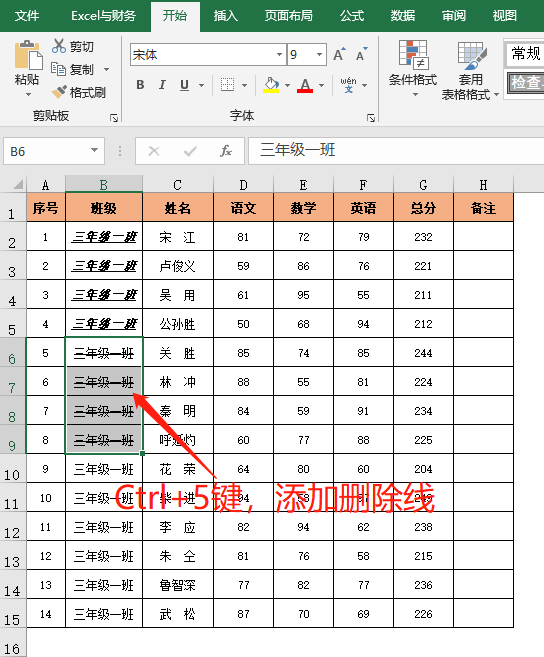Switch to the 公式 tab
This screenshot has width=544, height=657.
coord(352,16)
